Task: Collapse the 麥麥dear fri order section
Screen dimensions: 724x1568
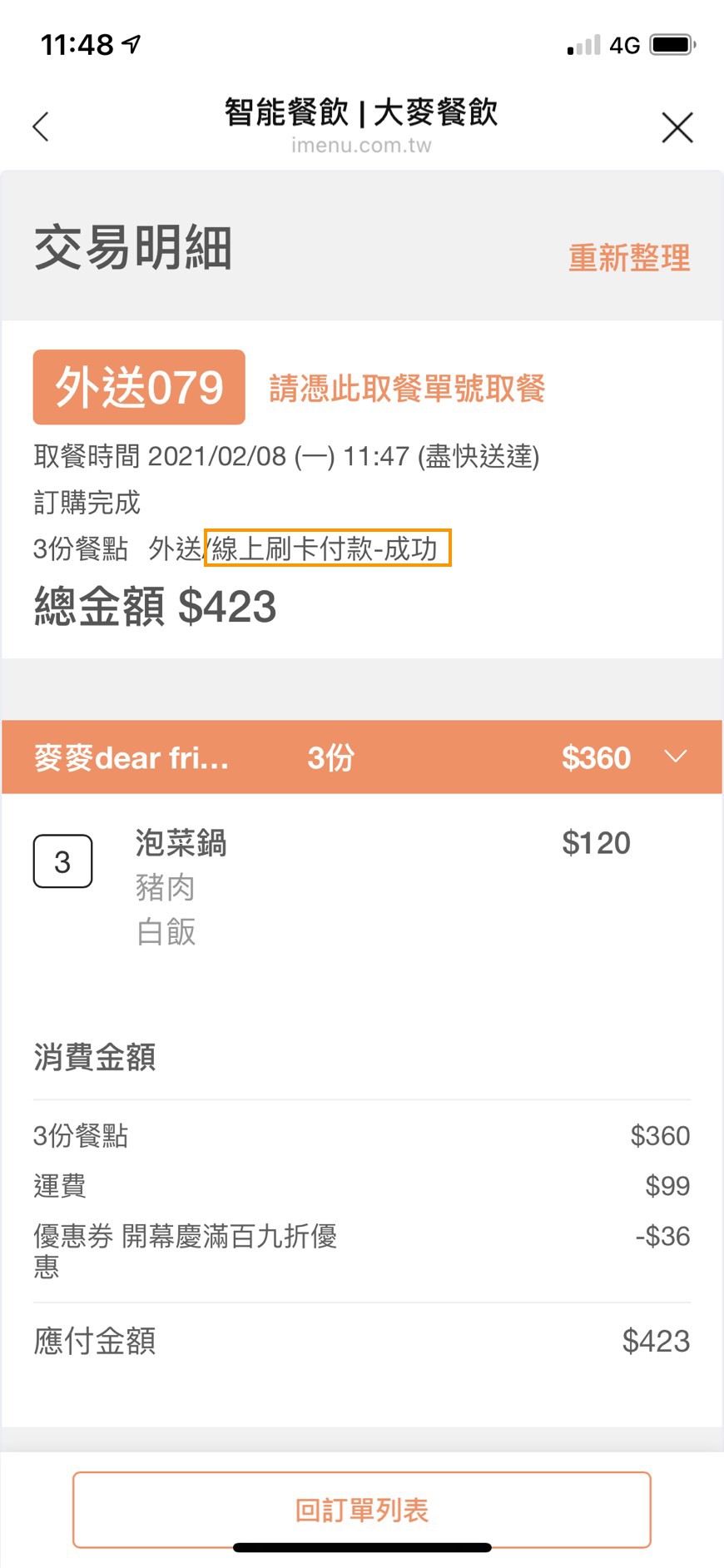Action: tap(676, 757)
